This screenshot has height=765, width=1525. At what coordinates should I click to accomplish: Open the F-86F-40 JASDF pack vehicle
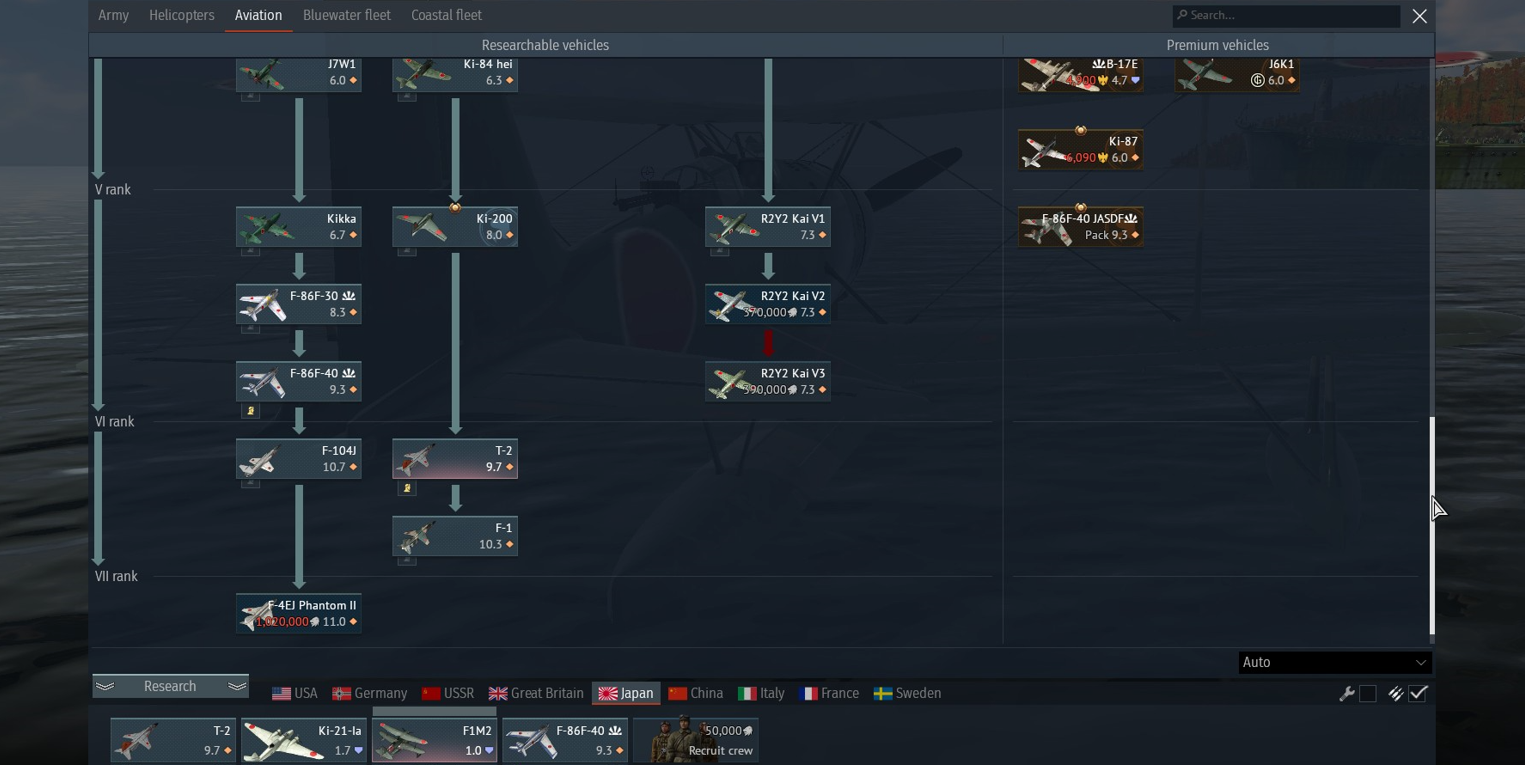pyautogui.click(x=1081, y=227)
